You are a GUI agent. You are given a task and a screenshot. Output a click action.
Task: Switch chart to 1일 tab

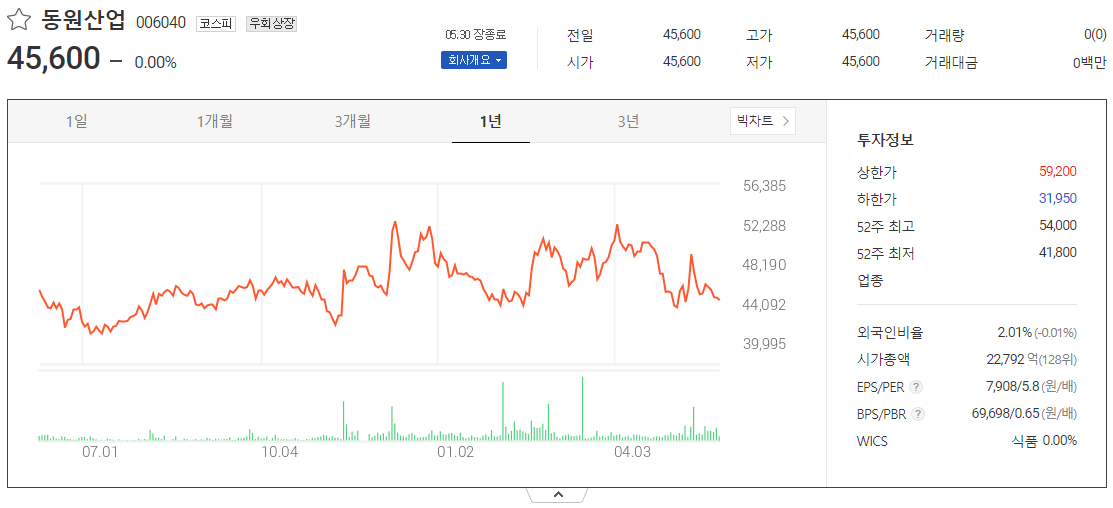pyautogui.click(x=77, y=121)
